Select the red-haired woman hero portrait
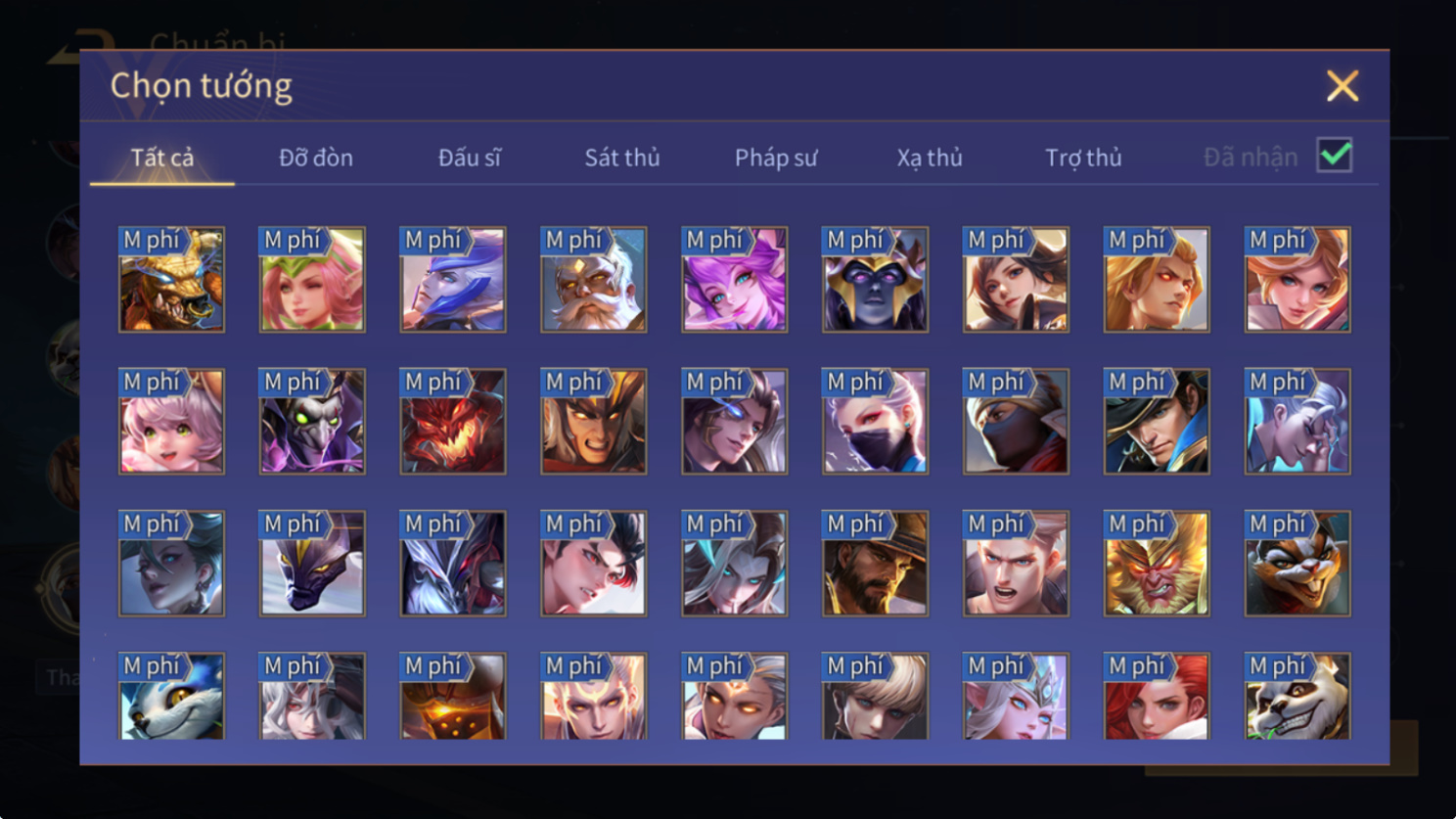 click(1157, 696)
